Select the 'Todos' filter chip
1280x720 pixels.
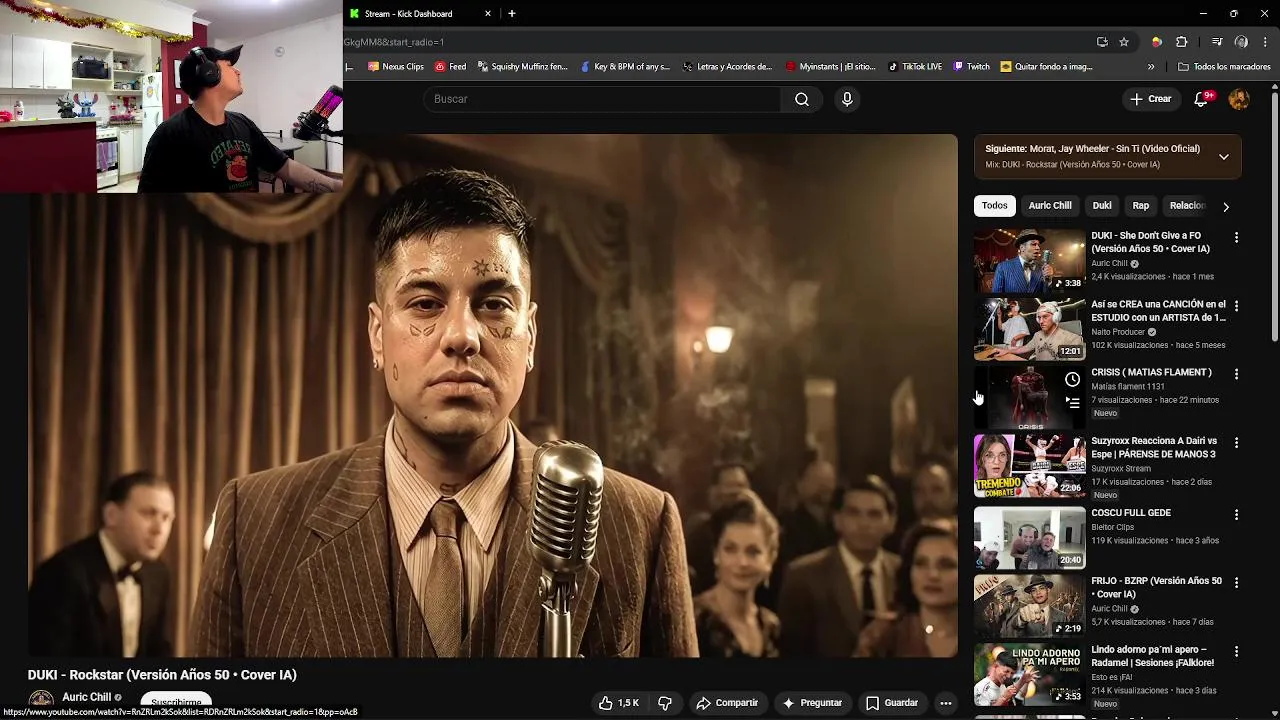995,206
